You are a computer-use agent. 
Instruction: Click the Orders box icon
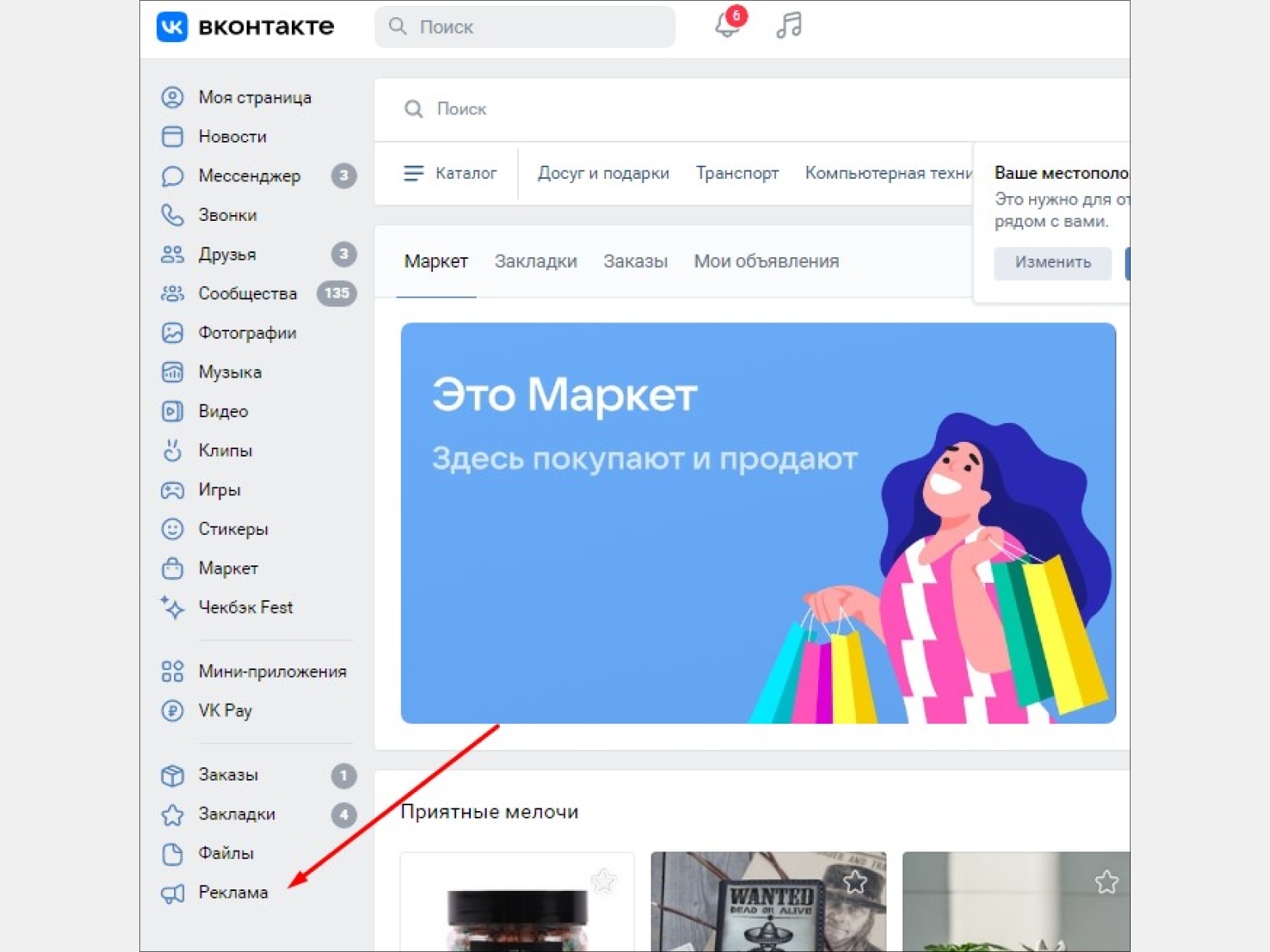[172, 775]
